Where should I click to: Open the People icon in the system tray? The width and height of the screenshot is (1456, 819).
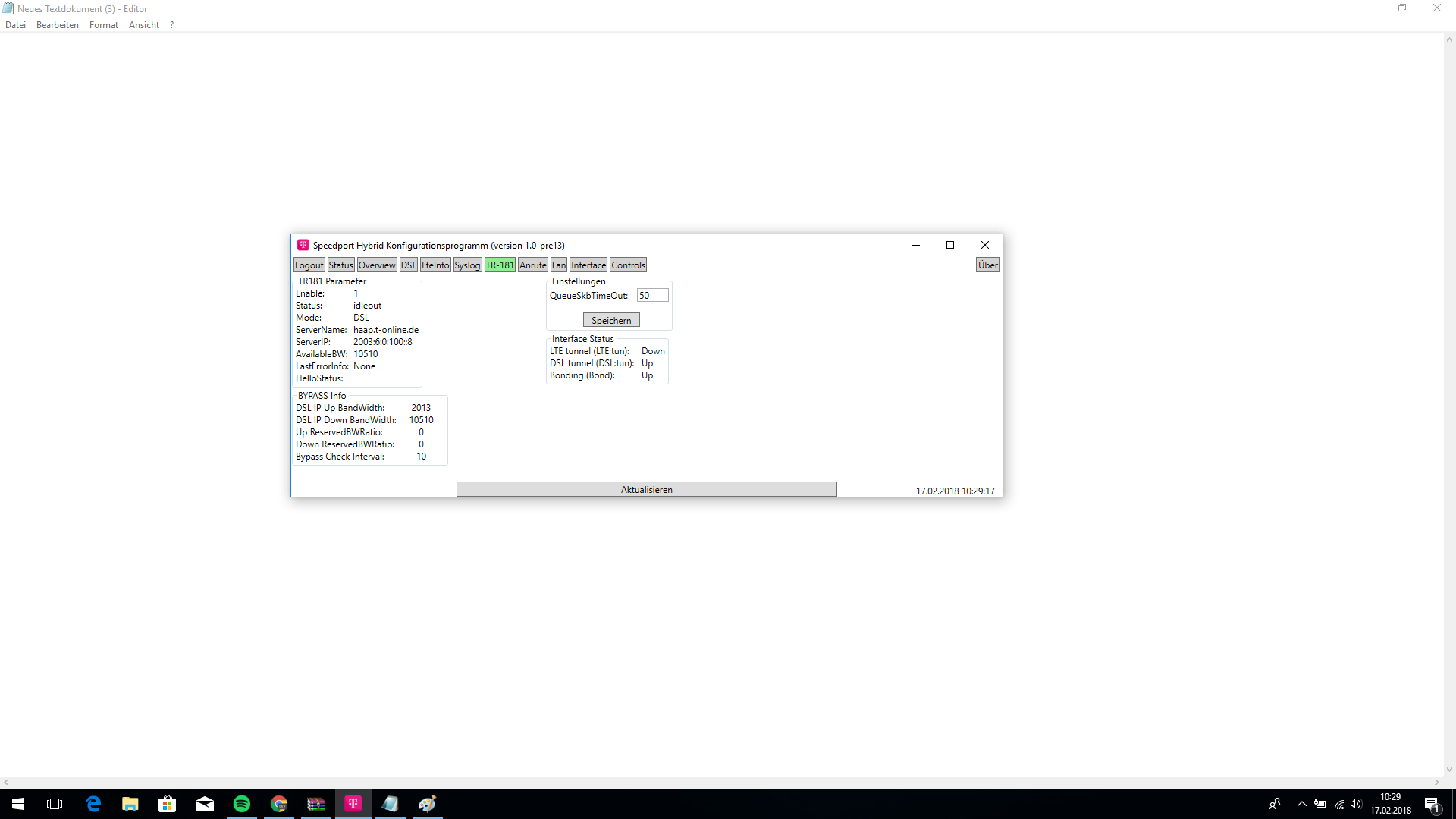(1275, 804)
